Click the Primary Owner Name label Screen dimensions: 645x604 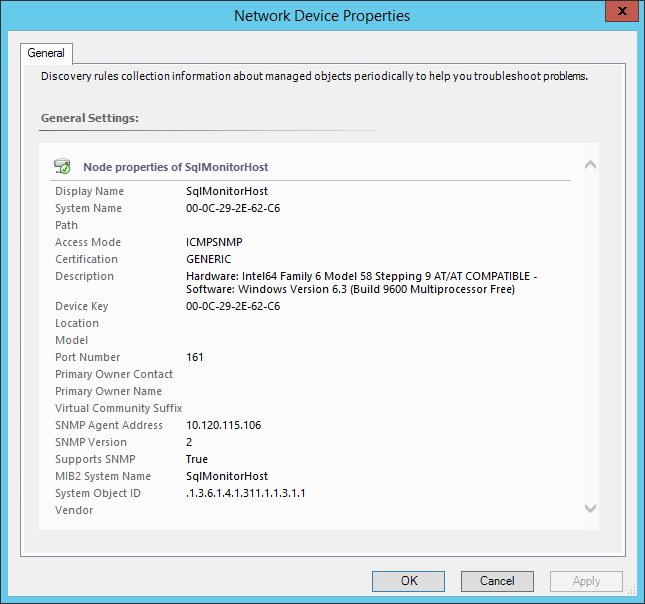[108, 391]
